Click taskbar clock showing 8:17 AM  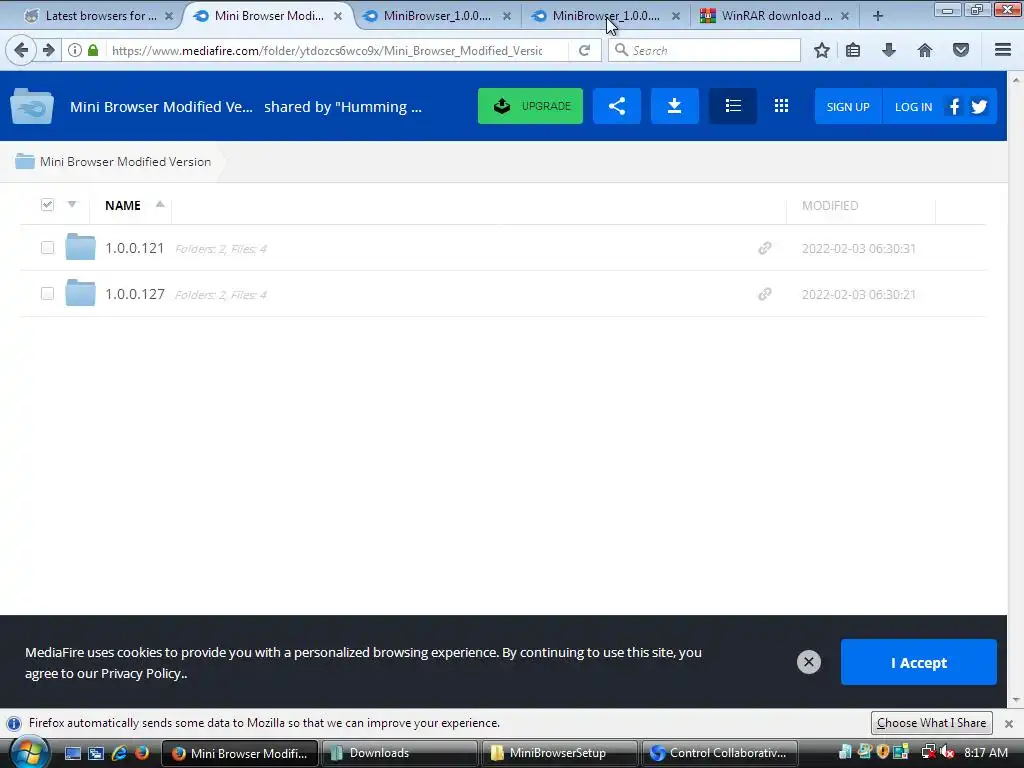(985, 753)
